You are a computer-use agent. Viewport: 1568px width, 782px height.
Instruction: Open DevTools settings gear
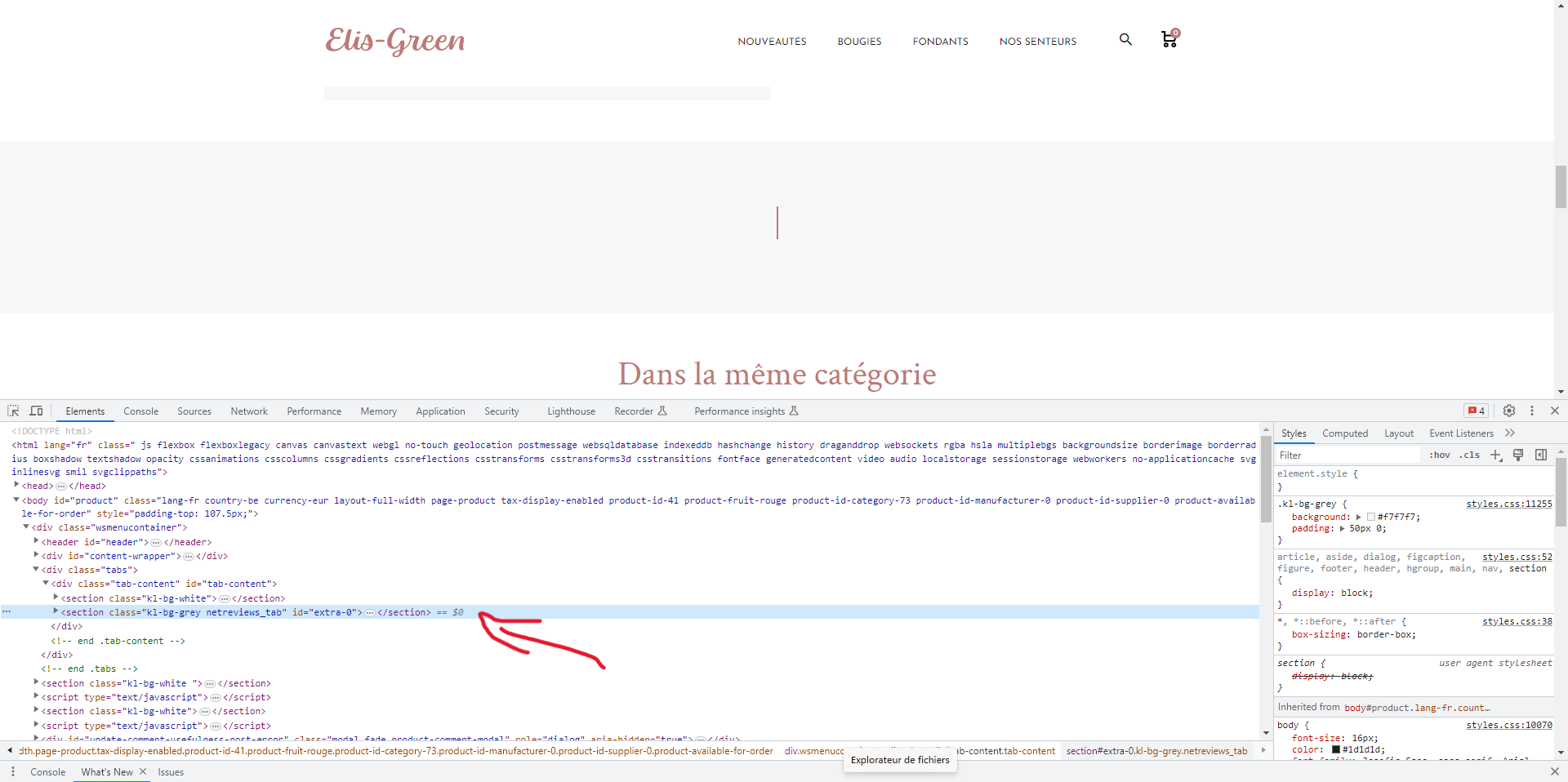pyautogui.click(x=1509, y=411)
